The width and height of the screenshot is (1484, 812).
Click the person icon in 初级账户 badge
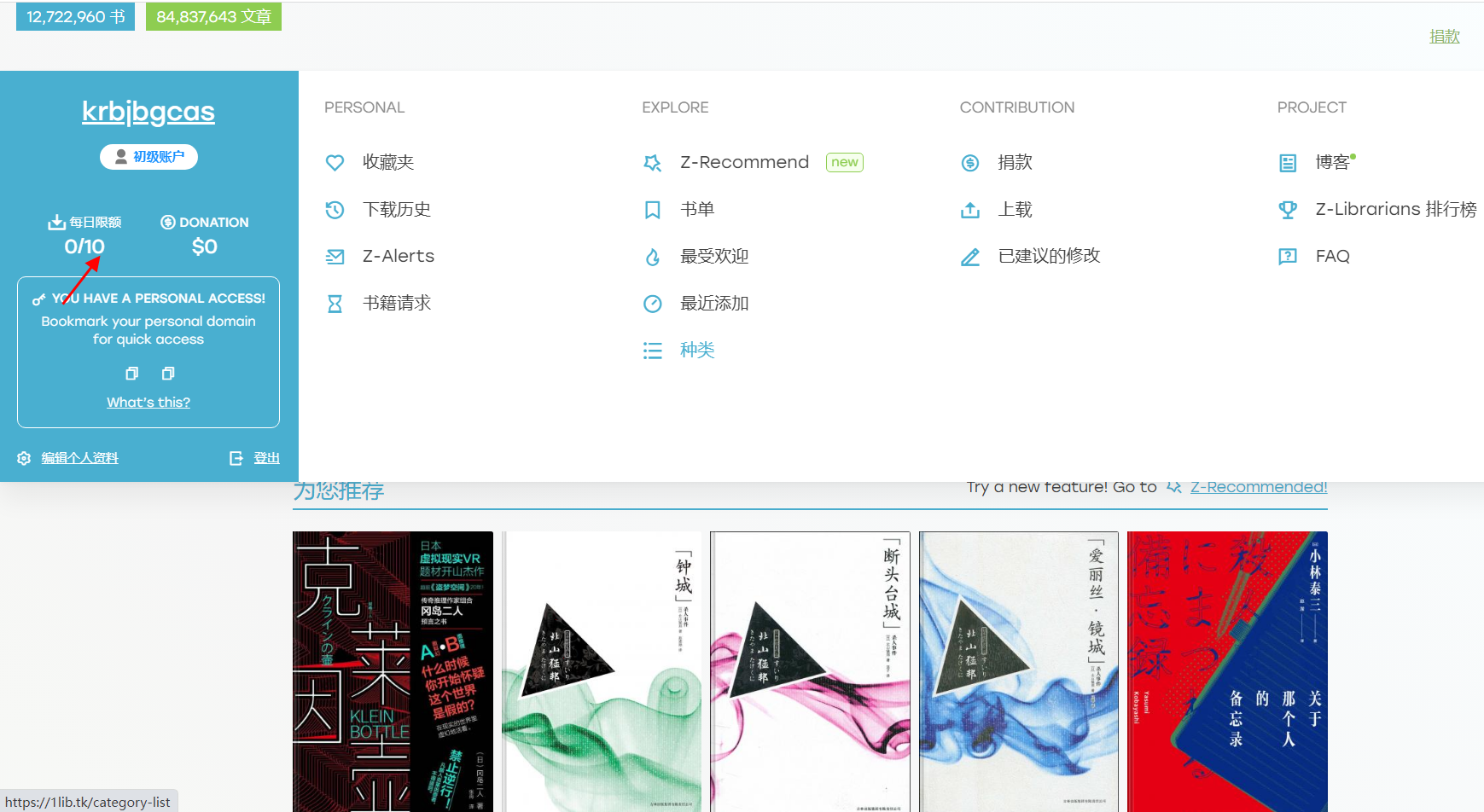point(121,157)
